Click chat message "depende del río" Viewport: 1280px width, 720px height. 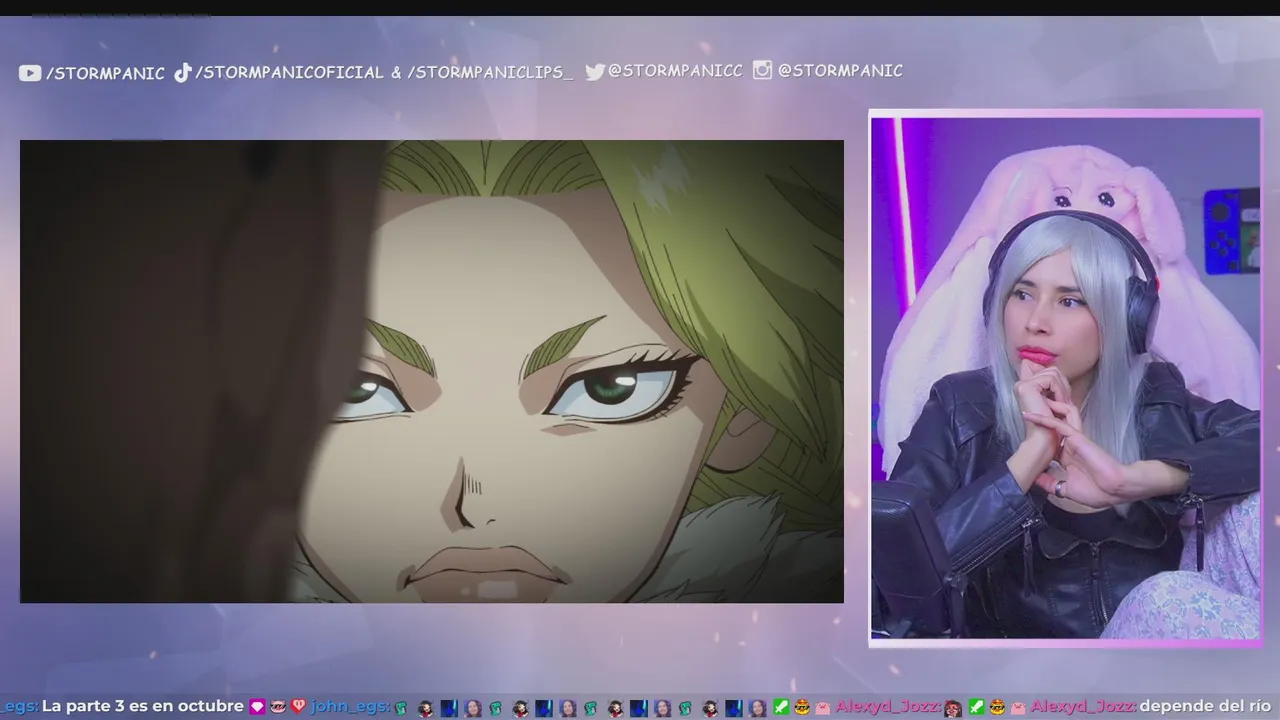tap(1207, 706)
